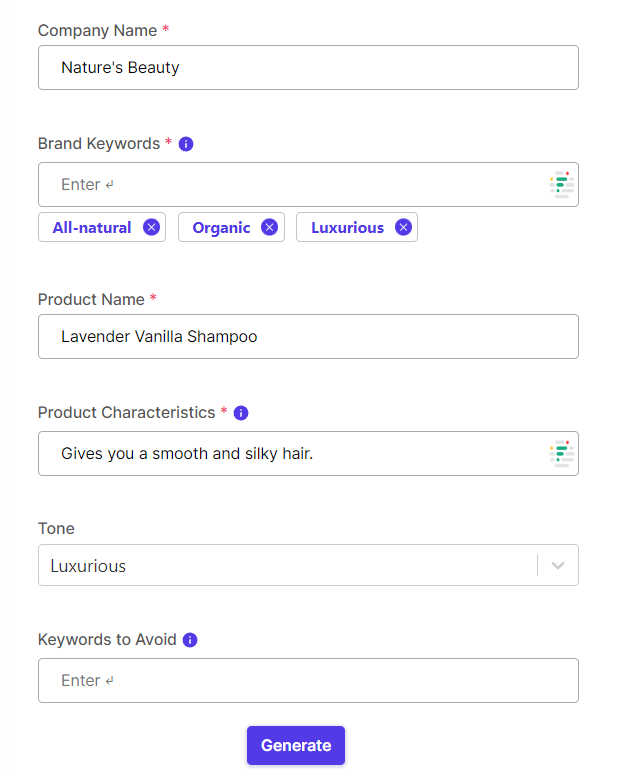Click the Keywords to Avoid input

coord(308,681)
